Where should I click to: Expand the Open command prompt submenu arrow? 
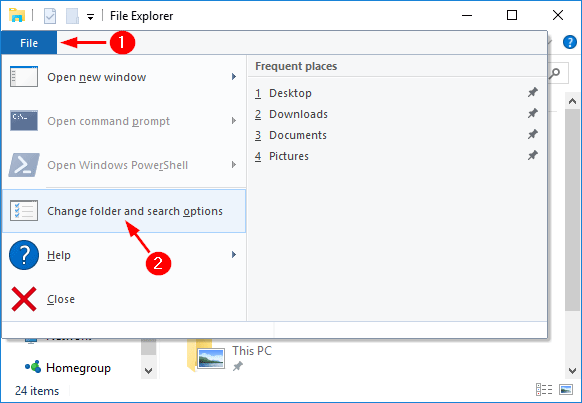[234, 121]
